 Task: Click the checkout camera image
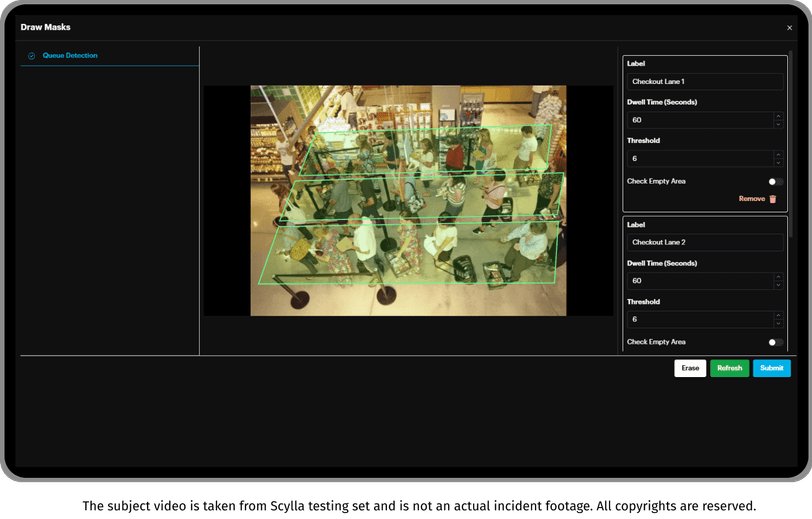(408, 200)
